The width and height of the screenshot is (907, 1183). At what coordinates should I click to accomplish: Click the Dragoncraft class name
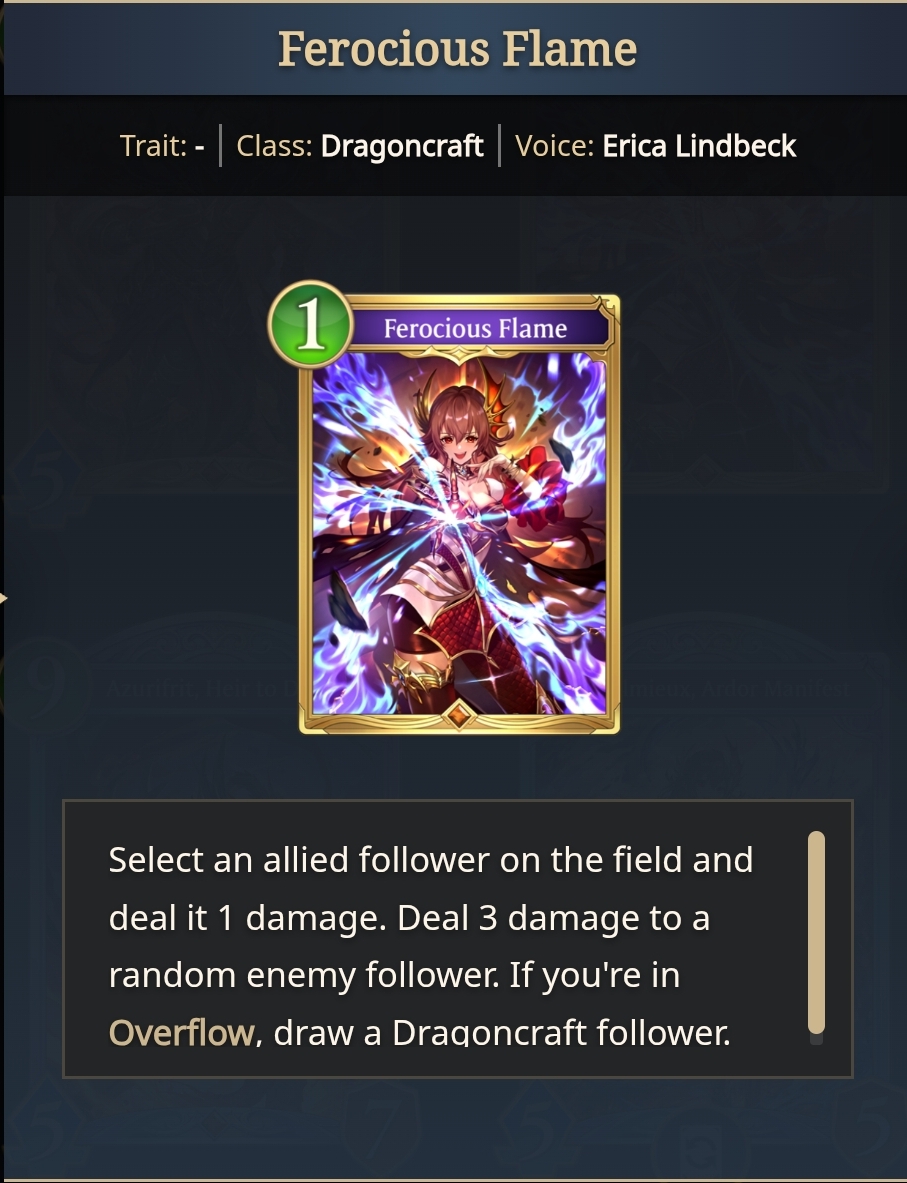(x=401, y=146)
